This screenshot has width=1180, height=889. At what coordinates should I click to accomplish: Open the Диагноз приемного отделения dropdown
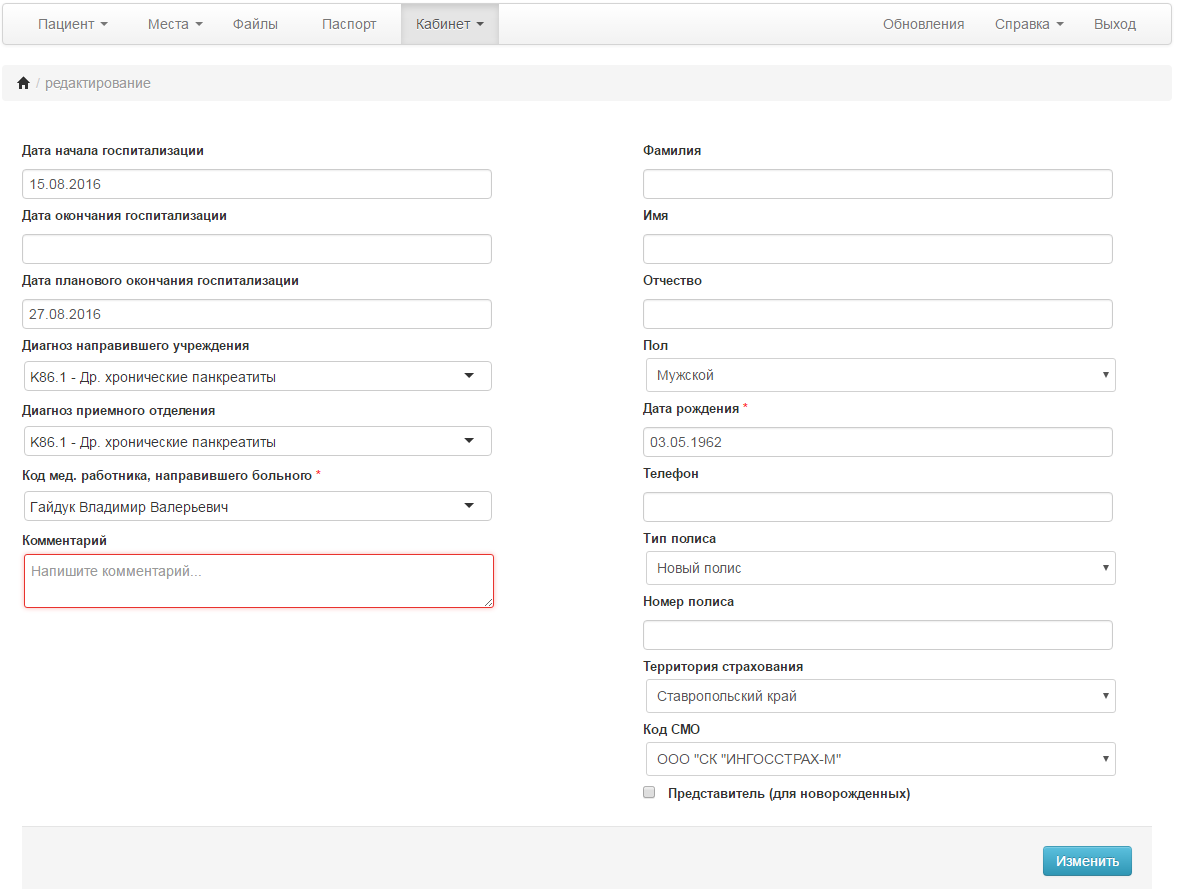pyautogui.click(x=257, y=441)
